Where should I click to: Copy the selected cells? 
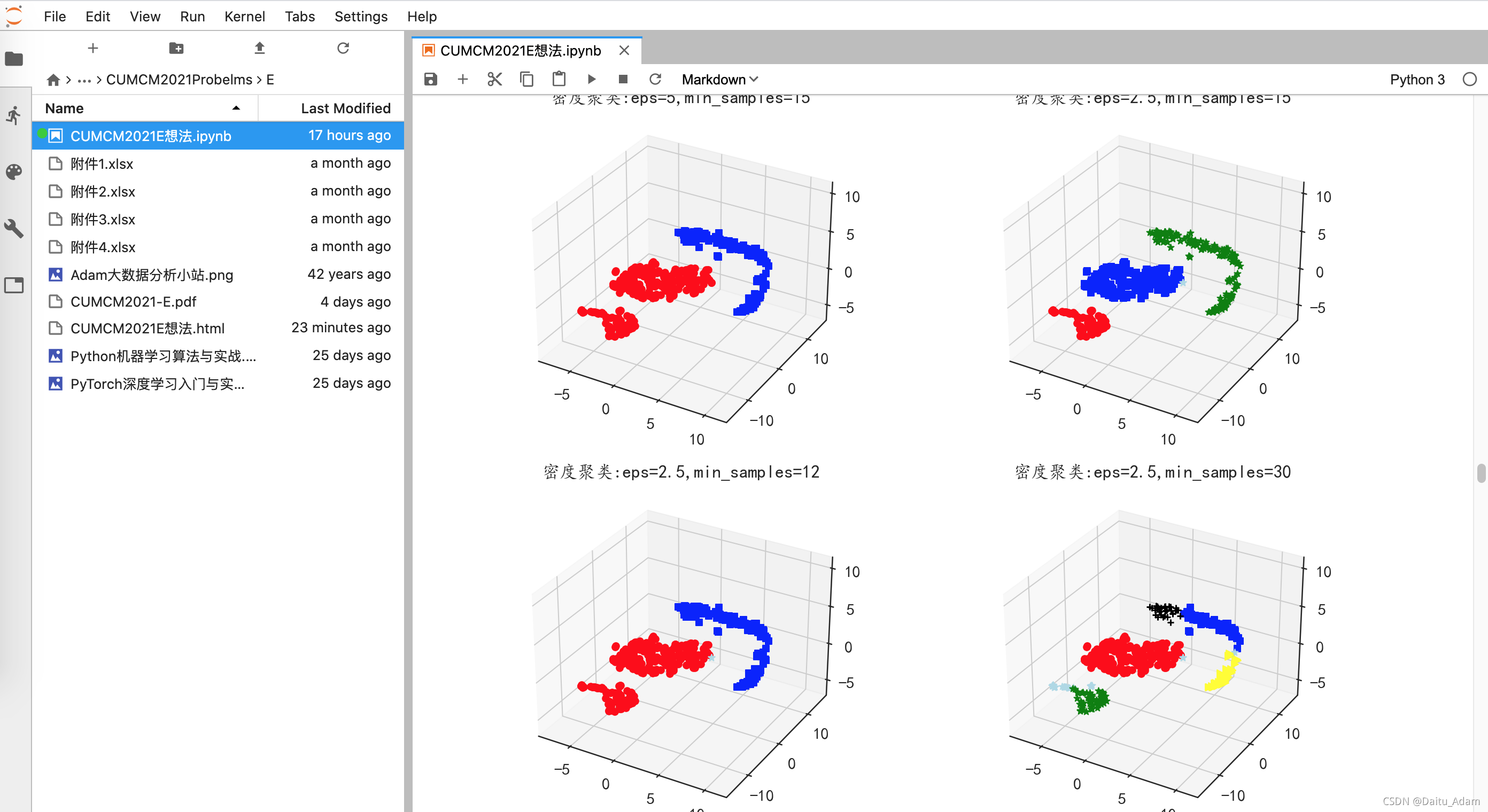point(527,79)
